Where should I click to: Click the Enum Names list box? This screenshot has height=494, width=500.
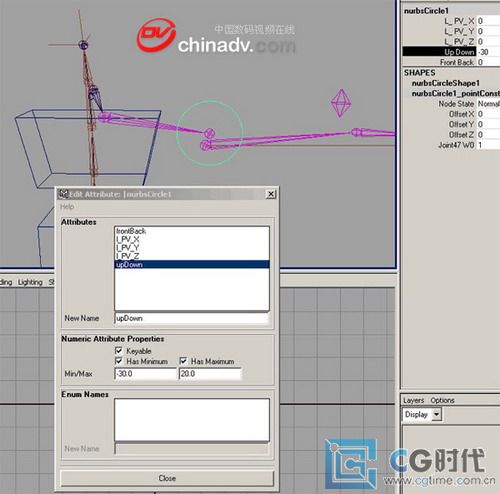[192, 420]
